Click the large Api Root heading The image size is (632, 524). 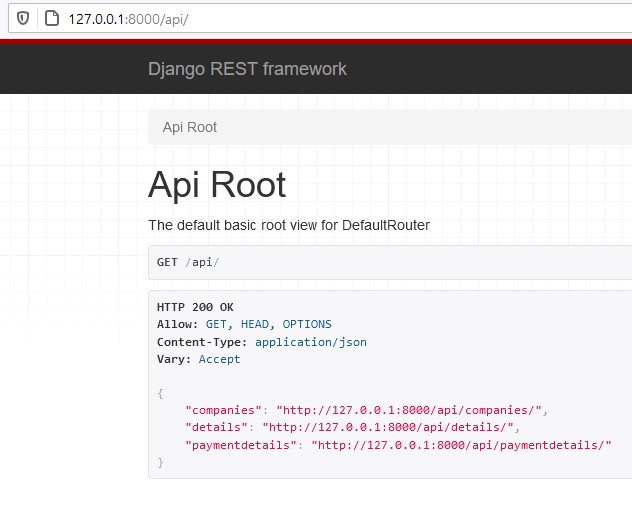click(217, 185)
